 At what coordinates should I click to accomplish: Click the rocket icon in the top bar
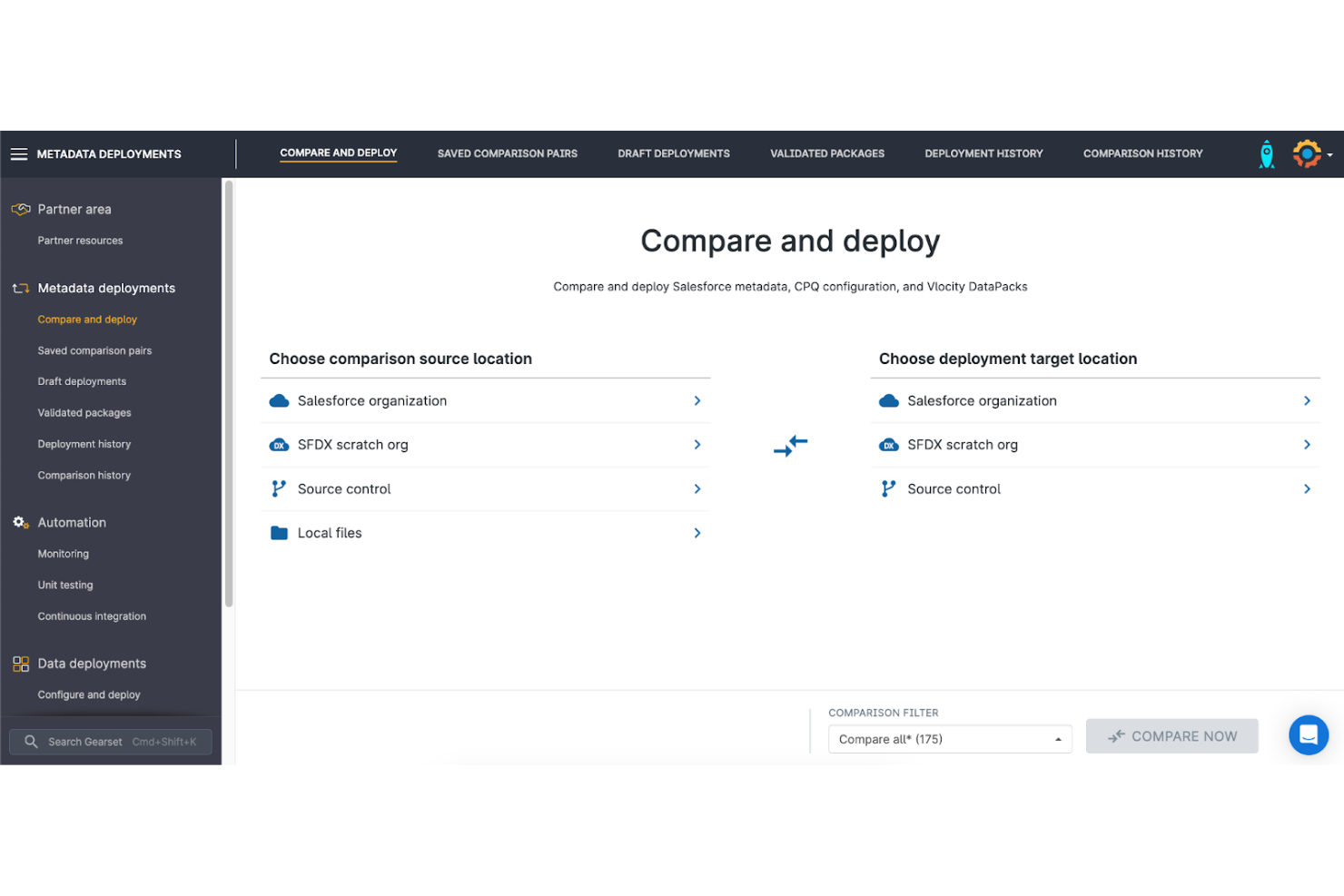(x=1267, y=153)
